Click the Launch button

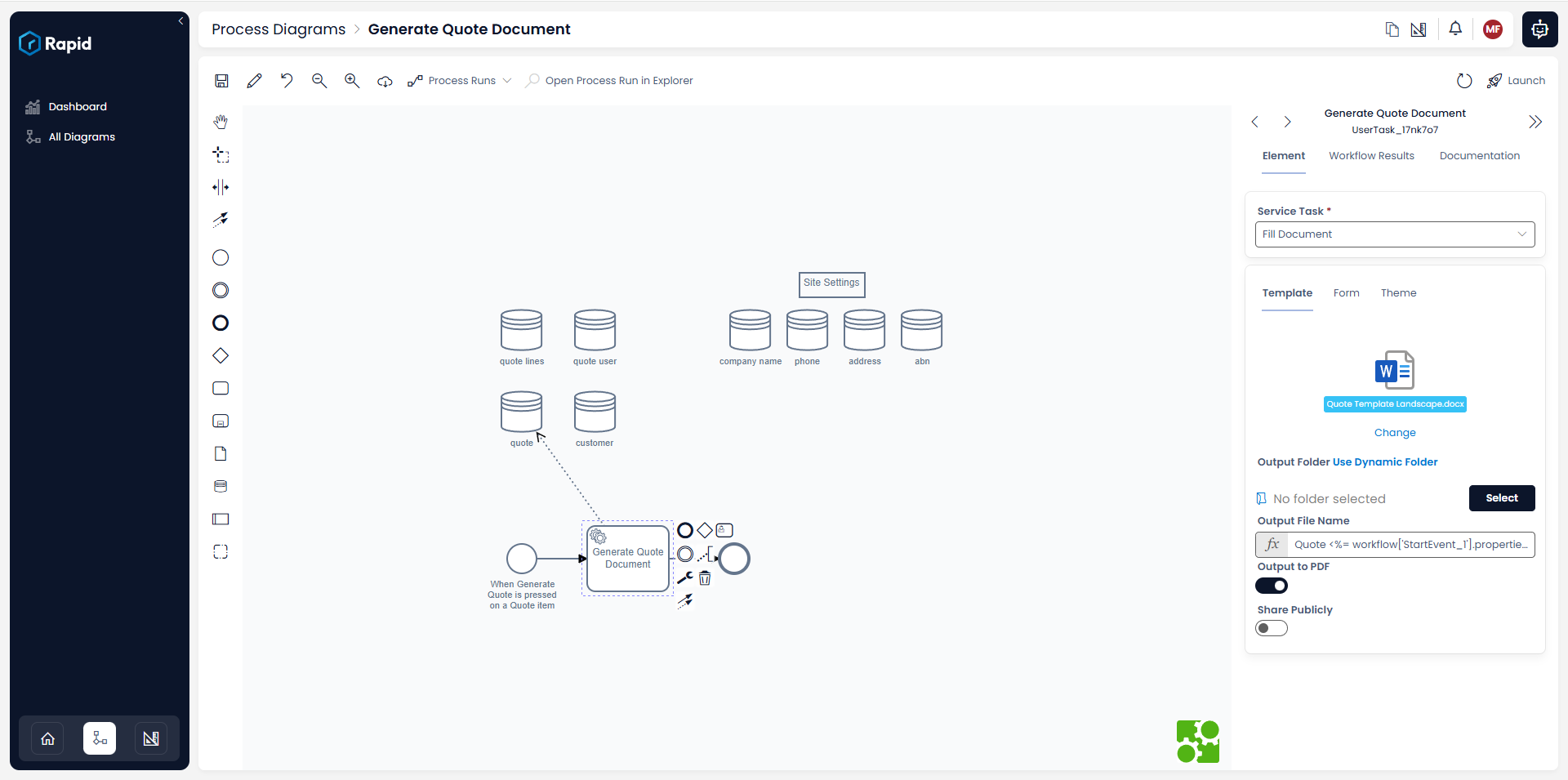pos(1516,81)
